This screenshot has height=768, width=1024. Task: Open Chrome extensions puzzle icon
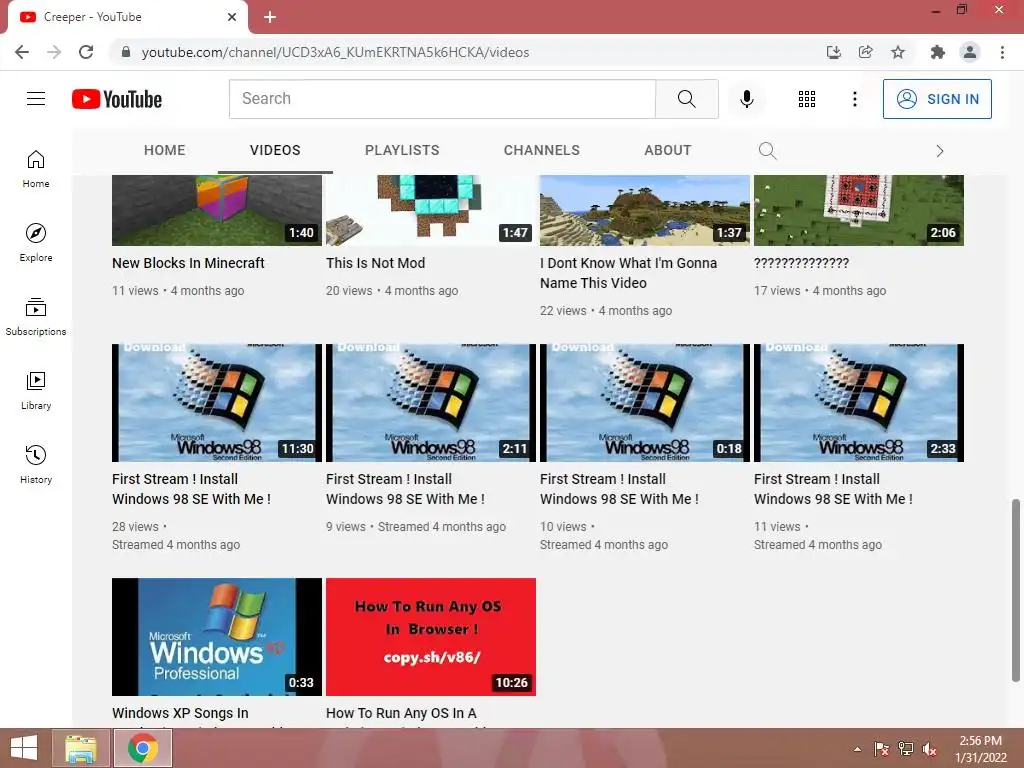tap(938, 52)
